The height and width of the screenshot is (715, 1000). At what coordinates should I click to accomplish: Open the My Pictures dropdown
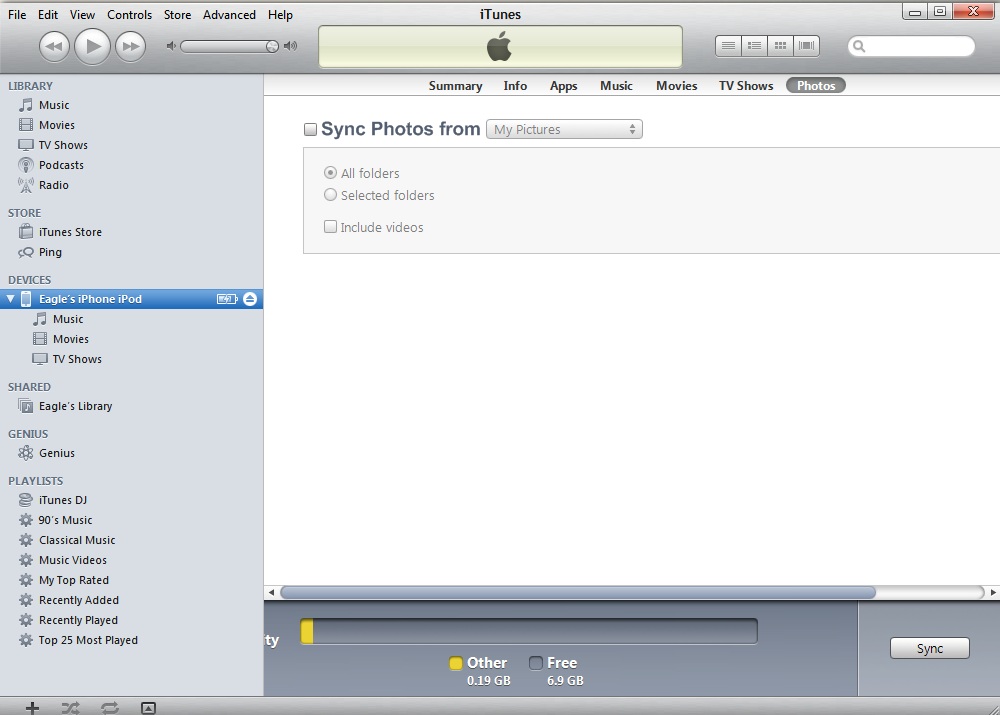pyautogui.click(x=564, y=129)
